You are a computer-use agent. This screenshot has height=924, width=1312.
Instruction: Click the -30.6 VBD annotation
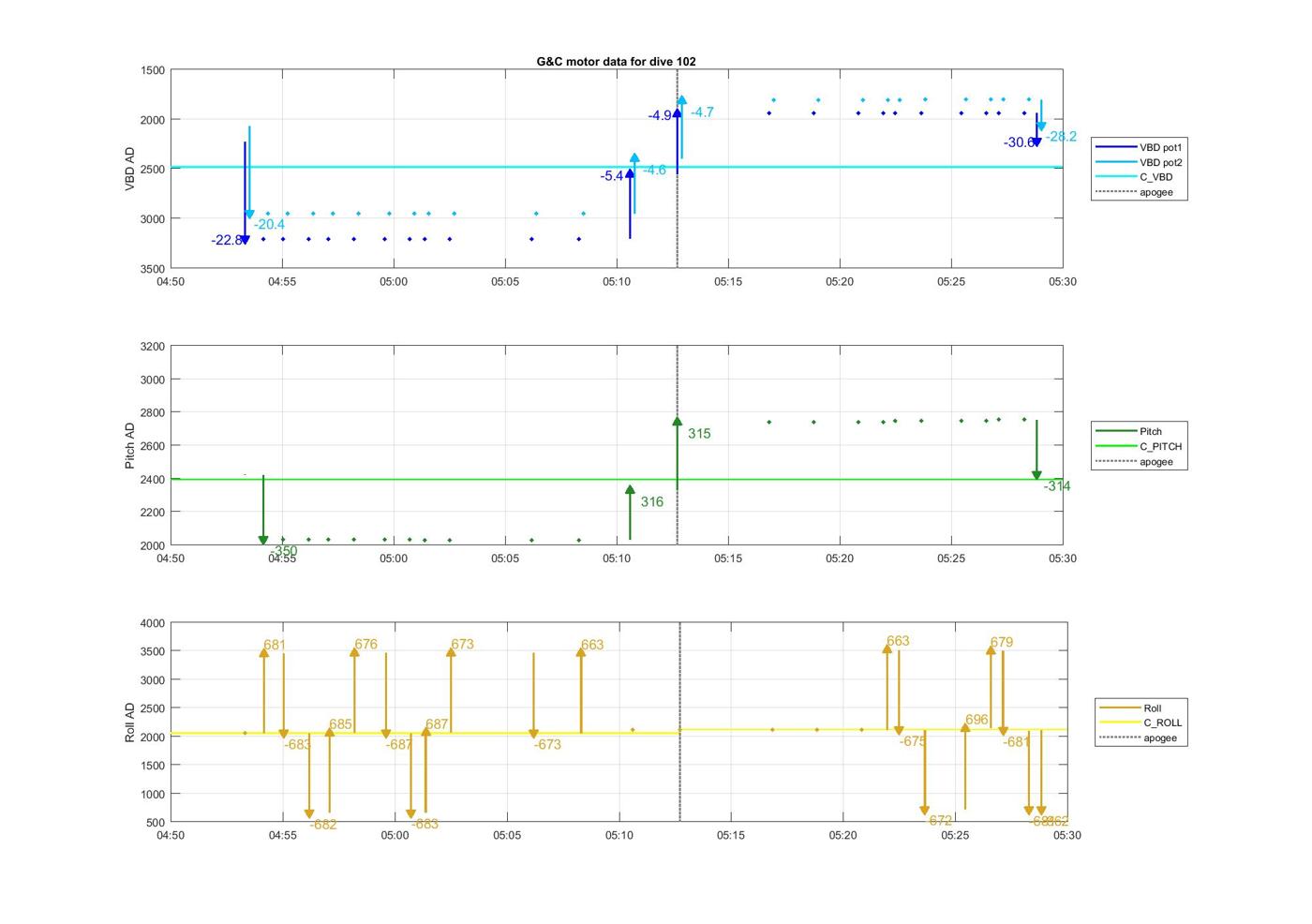1018,143
